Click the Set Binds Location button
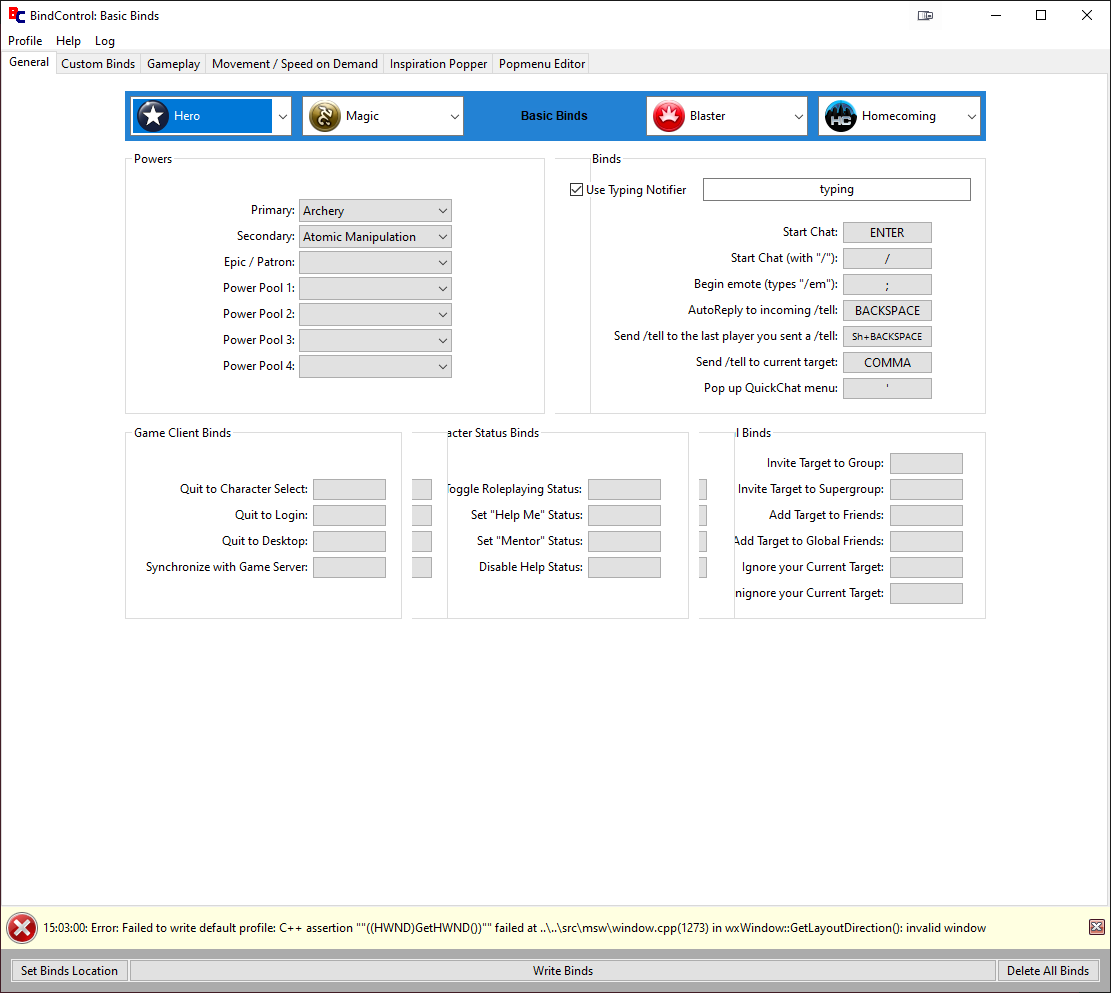Image resolution: width=1111 pixels, height=993 pixels. (x=69, y=971)
